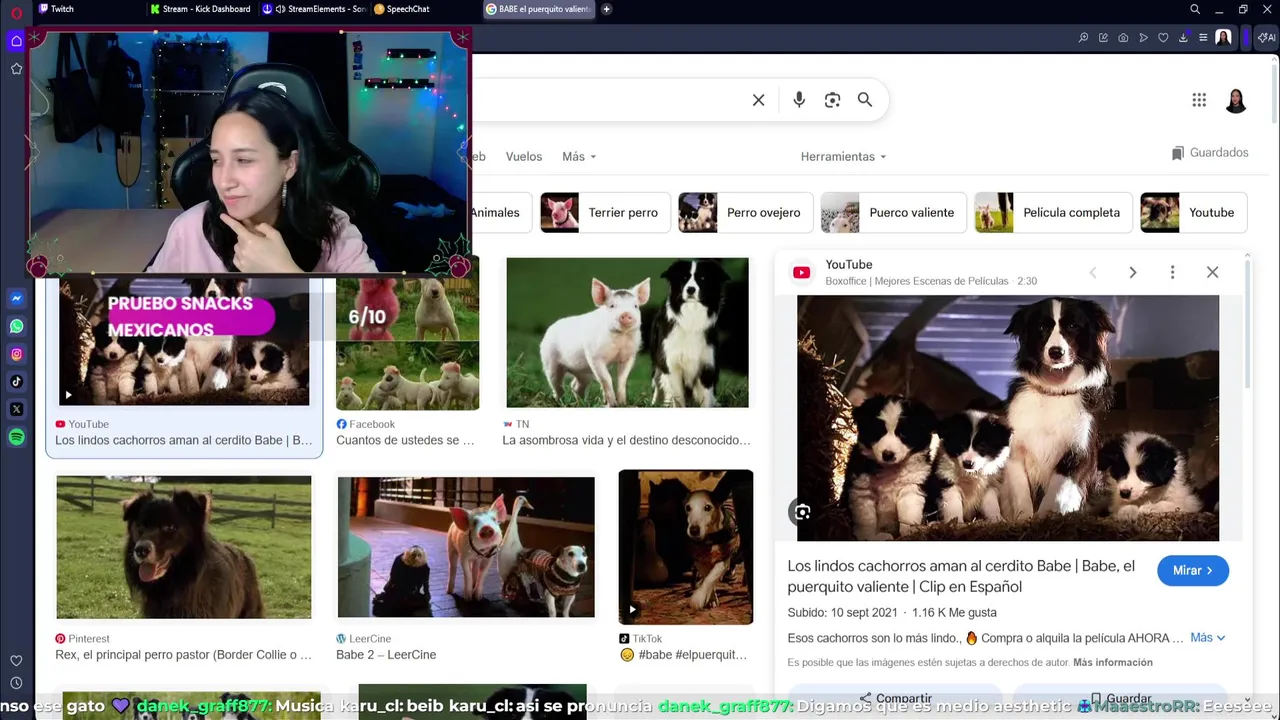The height and width of the screenshot is (720, 1280).
Task: Go to next image in preview panel
Action: (1133, 272)
